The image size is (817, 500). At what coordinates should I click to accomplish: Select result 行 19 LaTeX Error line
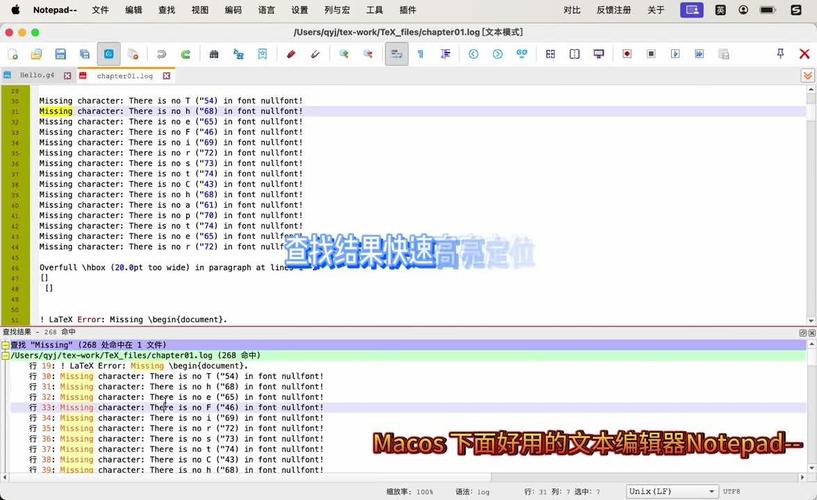click(139, 366)
